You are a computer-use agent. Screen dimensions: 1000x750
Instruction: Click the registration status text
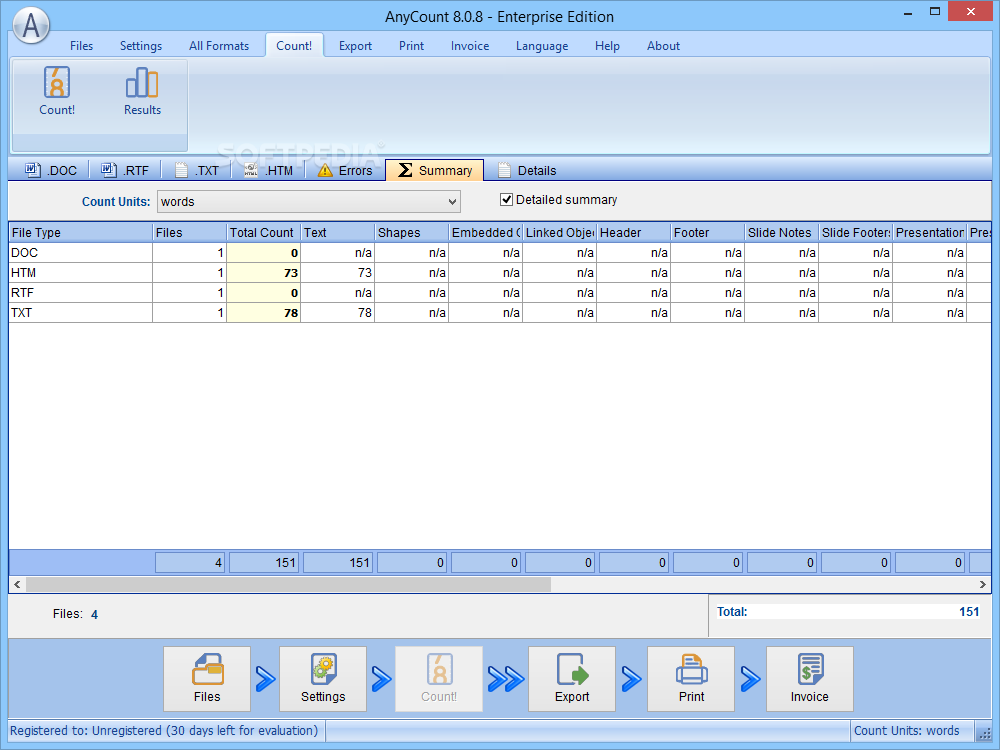[164, 731]
